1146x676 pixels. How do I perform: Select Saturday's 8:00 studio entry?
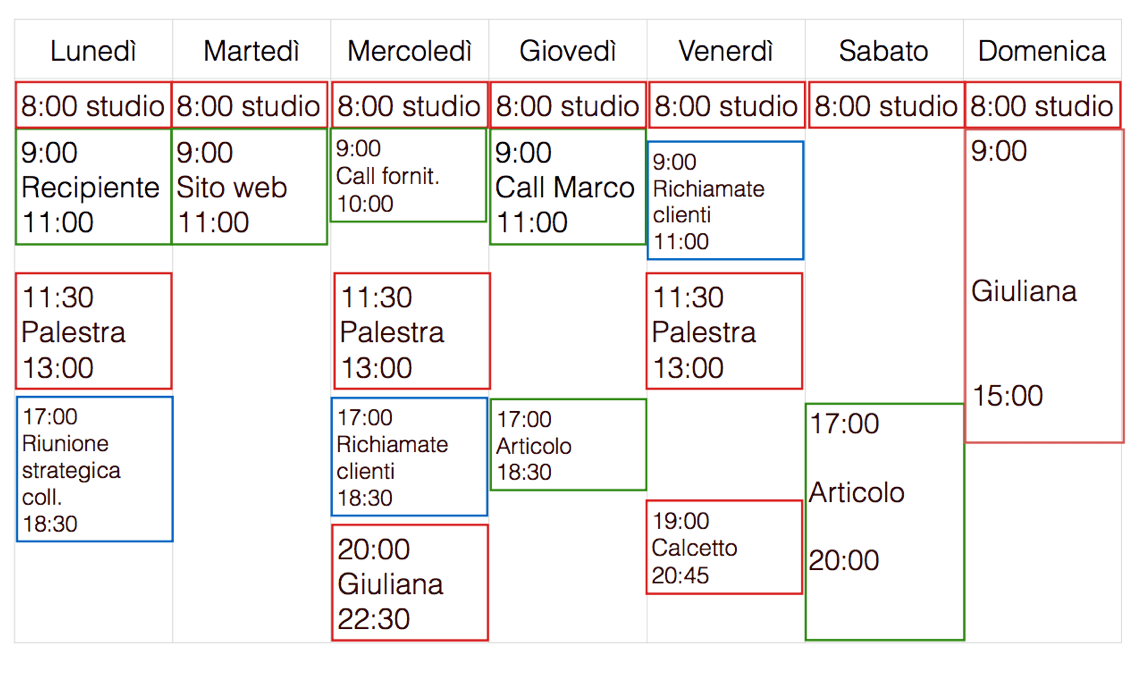coord(885,106)
